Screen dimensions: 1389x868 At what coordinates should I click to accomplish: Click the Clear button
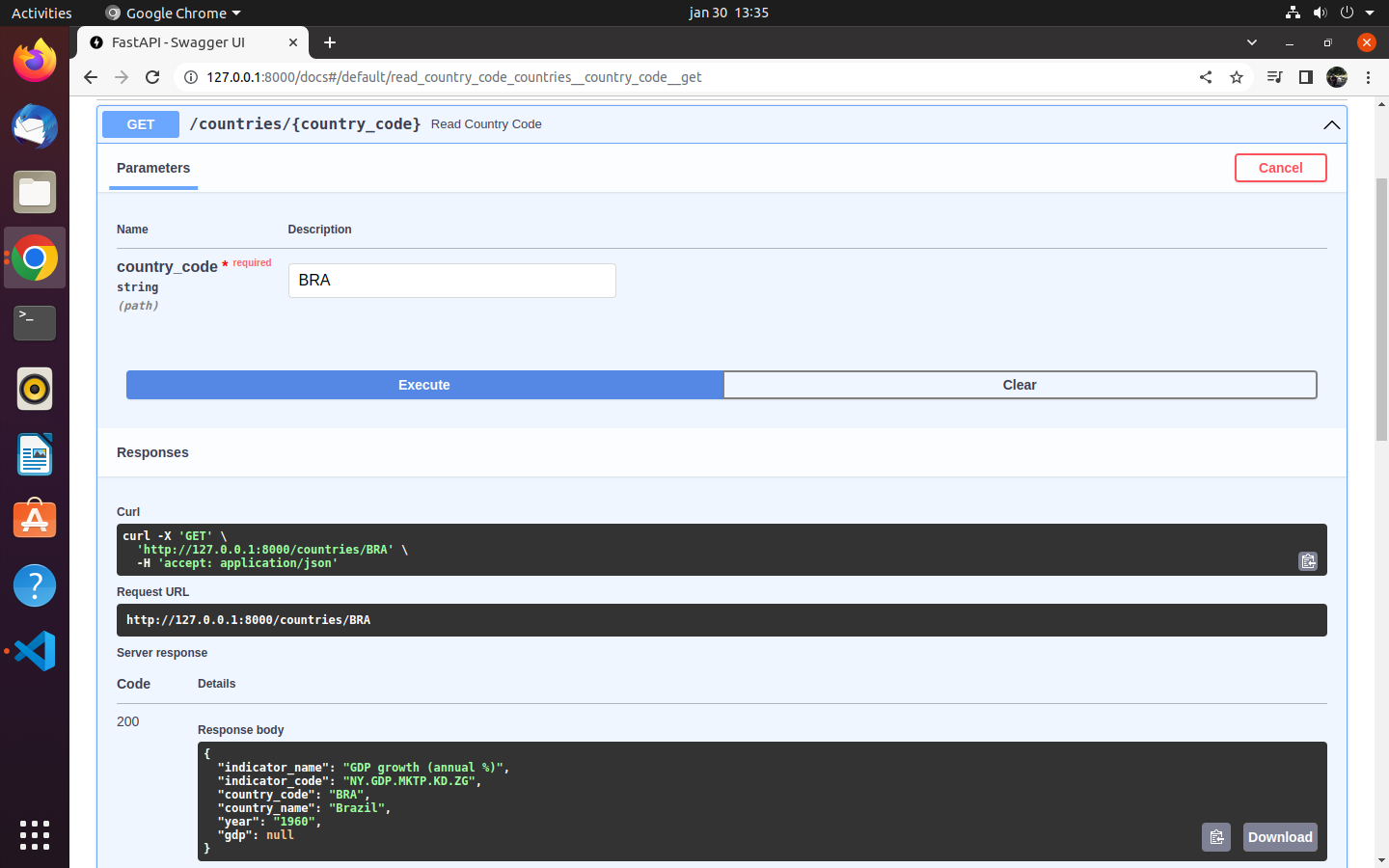(x=1020, y=385)
